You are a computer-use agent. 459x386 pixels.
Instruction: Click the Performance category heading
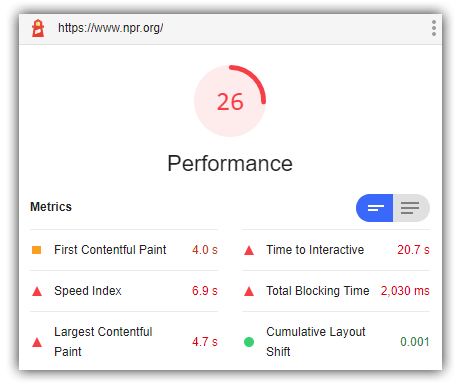pyautogui.click(x=230, y=163)
